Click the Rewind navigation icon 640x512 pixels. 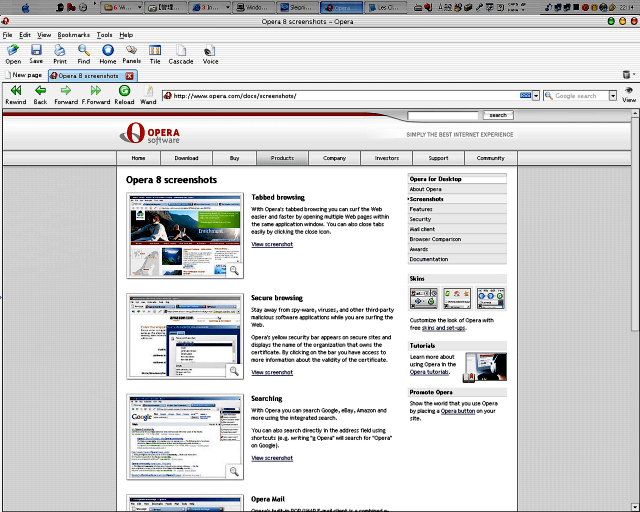tap(16, 90)
